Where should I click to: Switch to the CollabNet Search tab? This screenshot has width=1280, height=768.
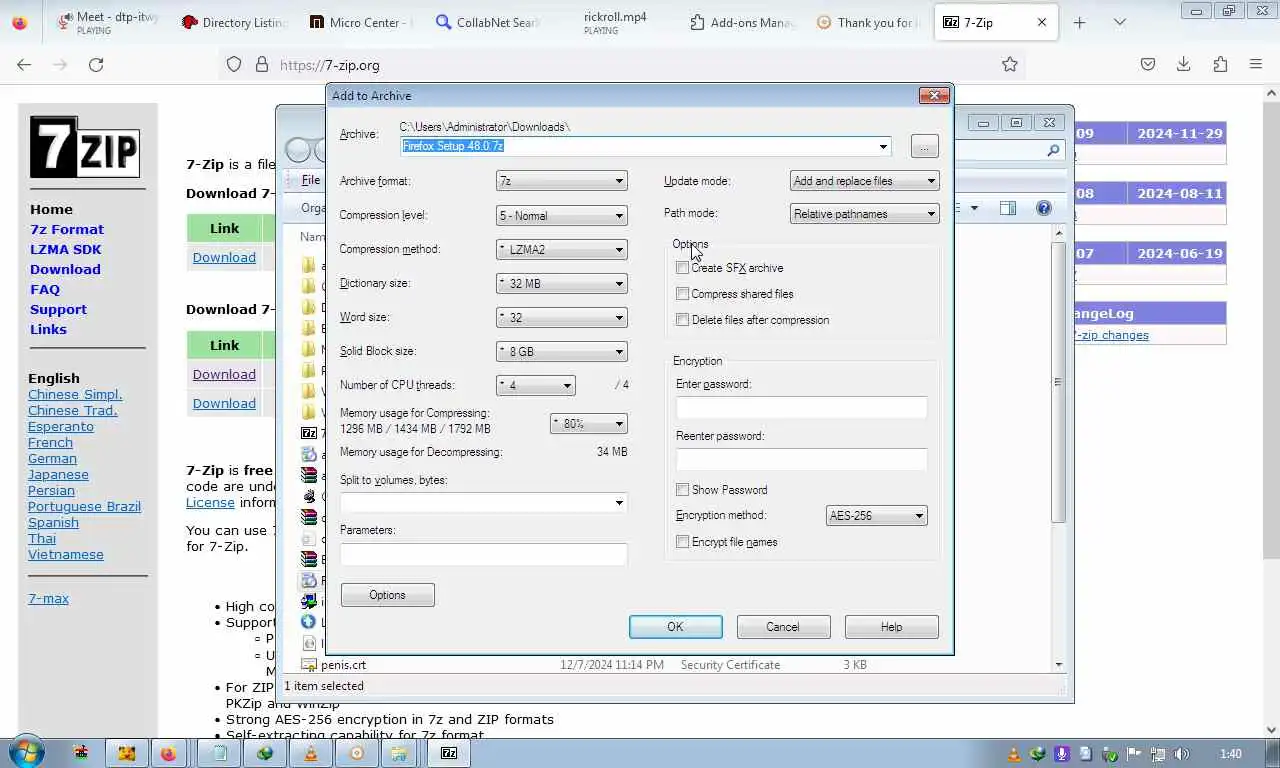click(488, 22)
